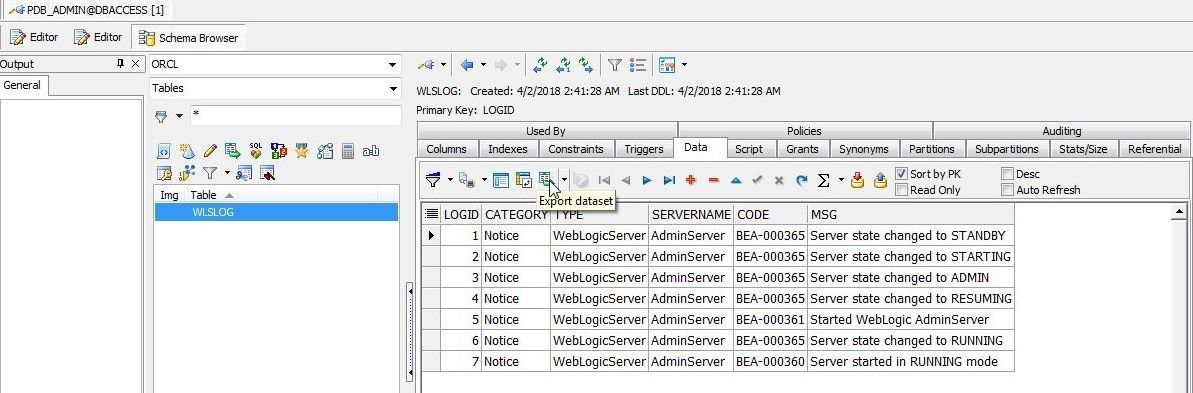Viewport: 1193px width, 393px height.
Task: Click the a-b rename icon
Action: coord(371,151)
